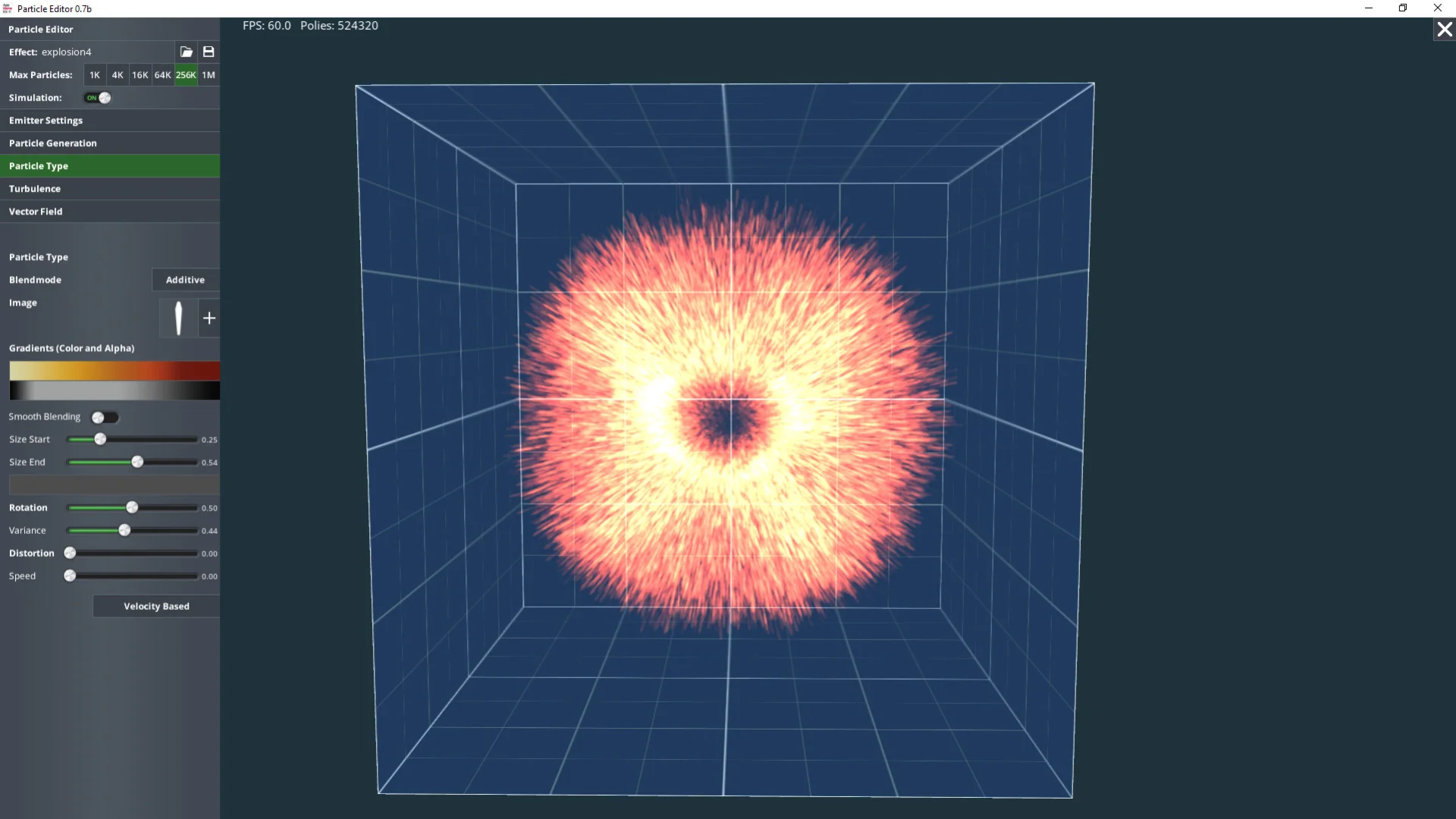Click the color gradient bar
Viewport: 1456px width, 819px height.
click(x=115, y=371)
